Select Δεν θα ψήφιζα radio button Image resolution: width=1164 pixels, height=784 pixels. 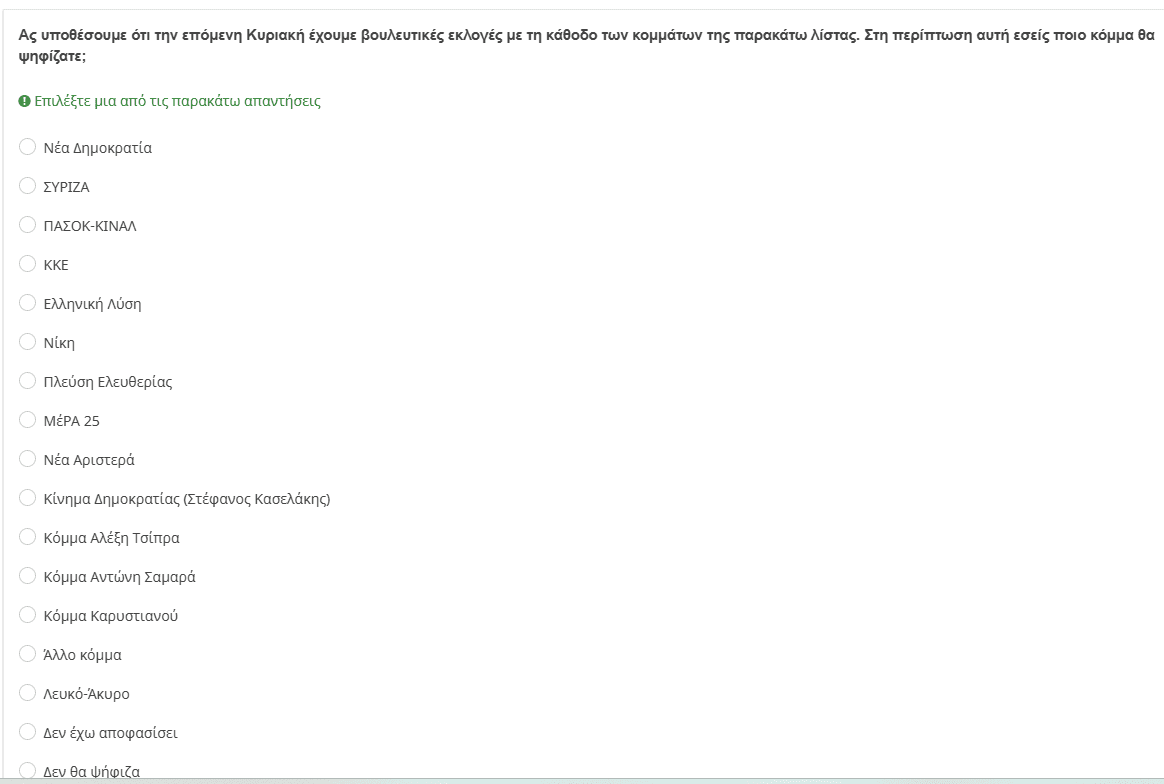[x=28, y=771]
